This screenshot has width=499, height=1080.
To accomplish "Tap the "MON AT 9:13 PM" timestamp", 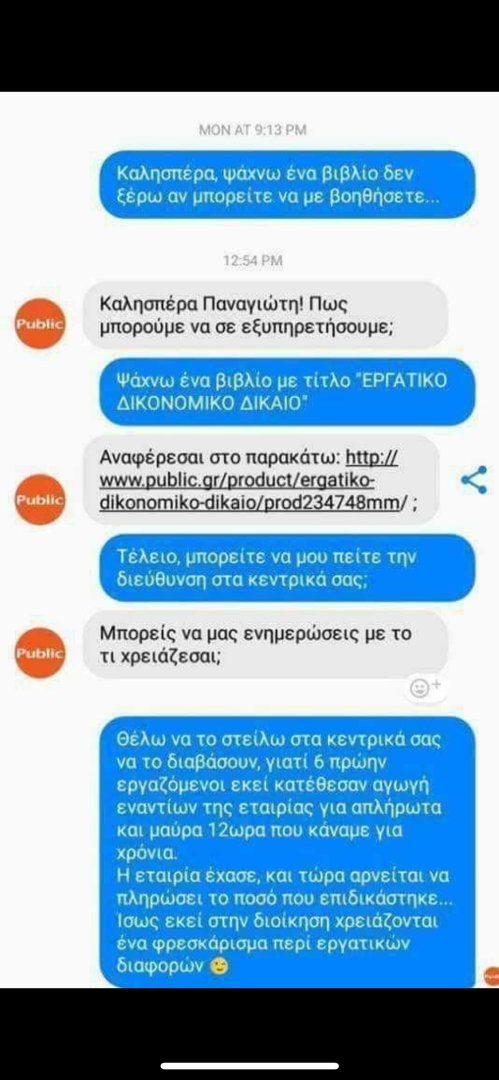I will 252,129.
